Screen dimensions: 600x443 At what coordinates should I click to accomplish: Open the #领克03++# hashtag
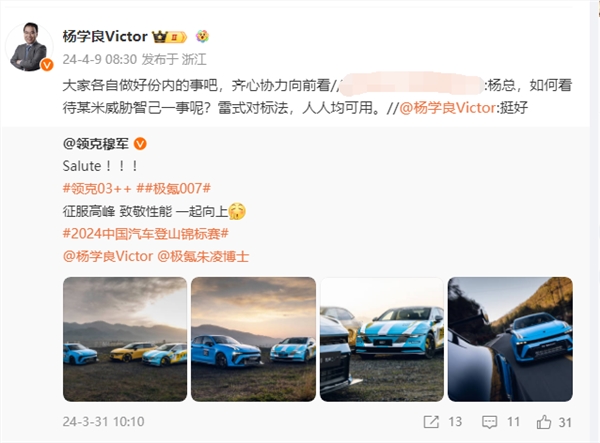point(99,188)
